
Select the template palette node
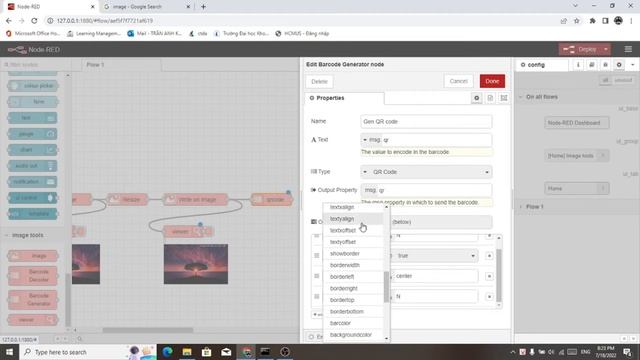click(x=33, y=214)
